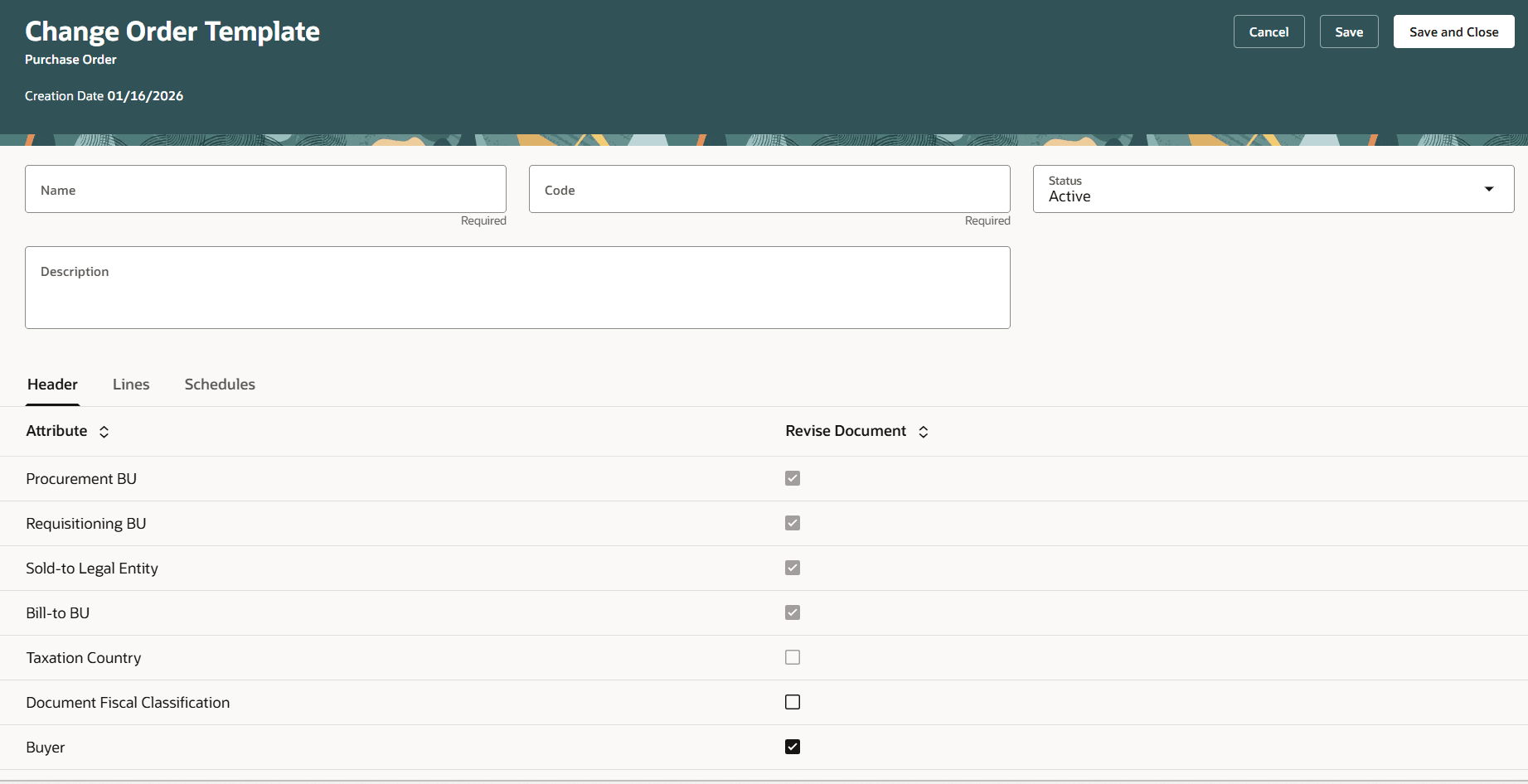
Task: Click Save and Close button
Action: coord(1453,31)
